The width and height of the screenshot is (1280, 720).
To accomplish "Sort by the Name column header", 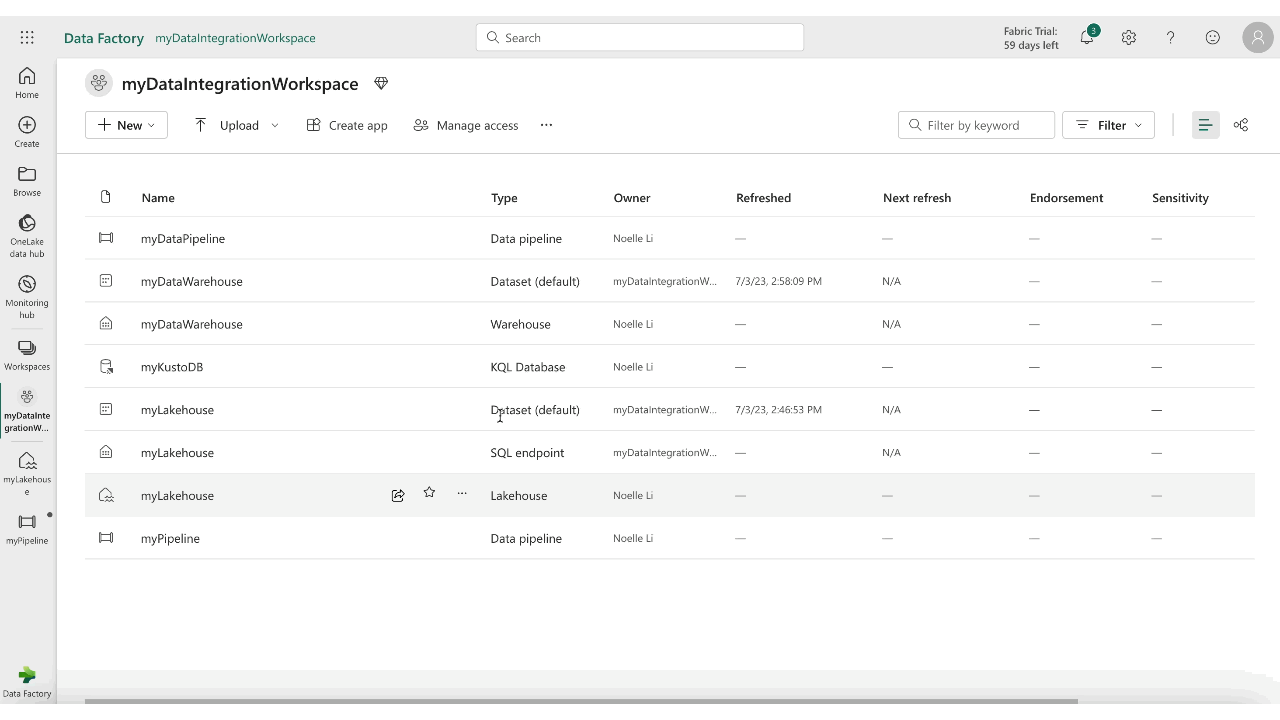I will [158, 197].
